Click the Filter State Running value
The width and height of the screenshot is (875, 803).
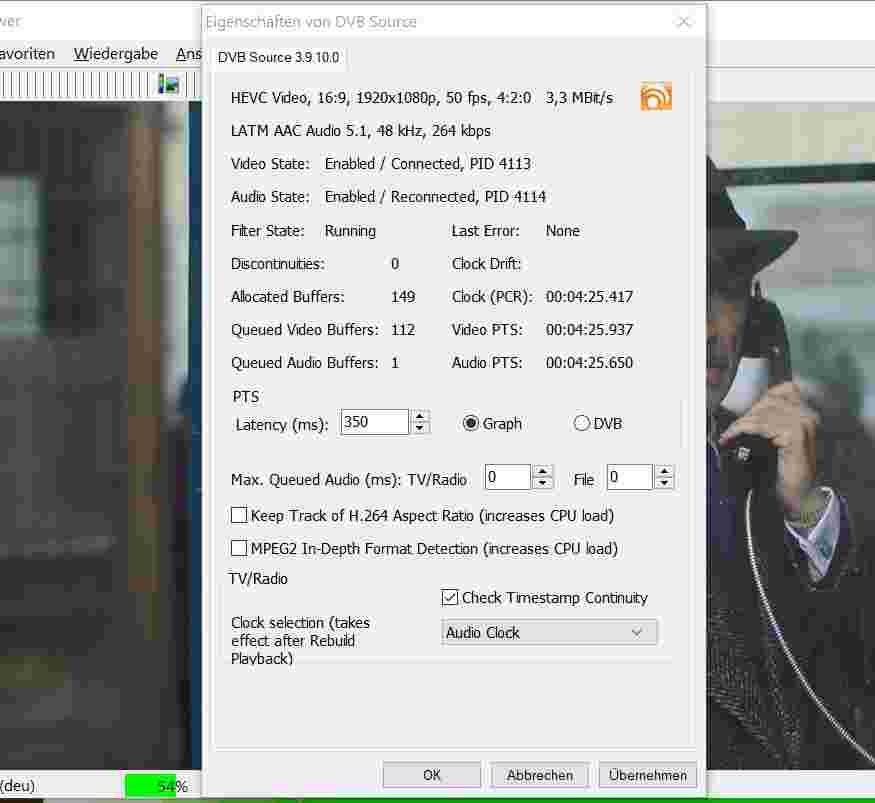(350, 231)
